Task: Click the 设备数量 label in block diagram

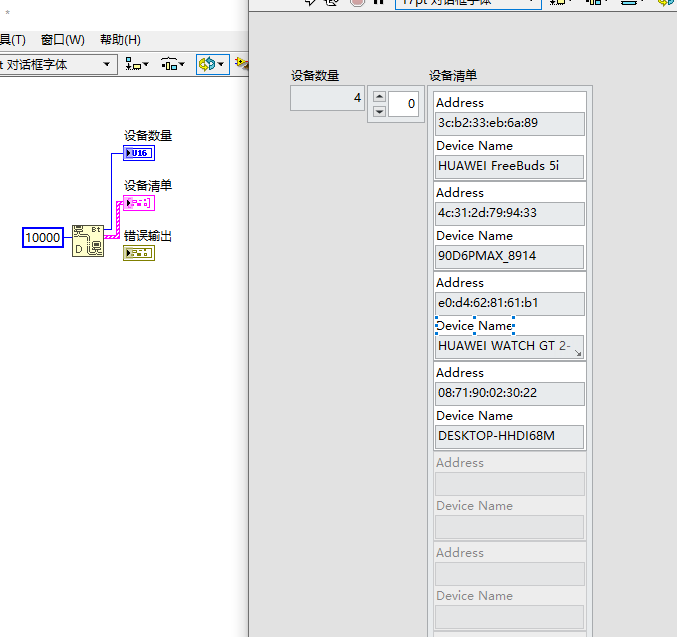Action: tap(148, 136)
